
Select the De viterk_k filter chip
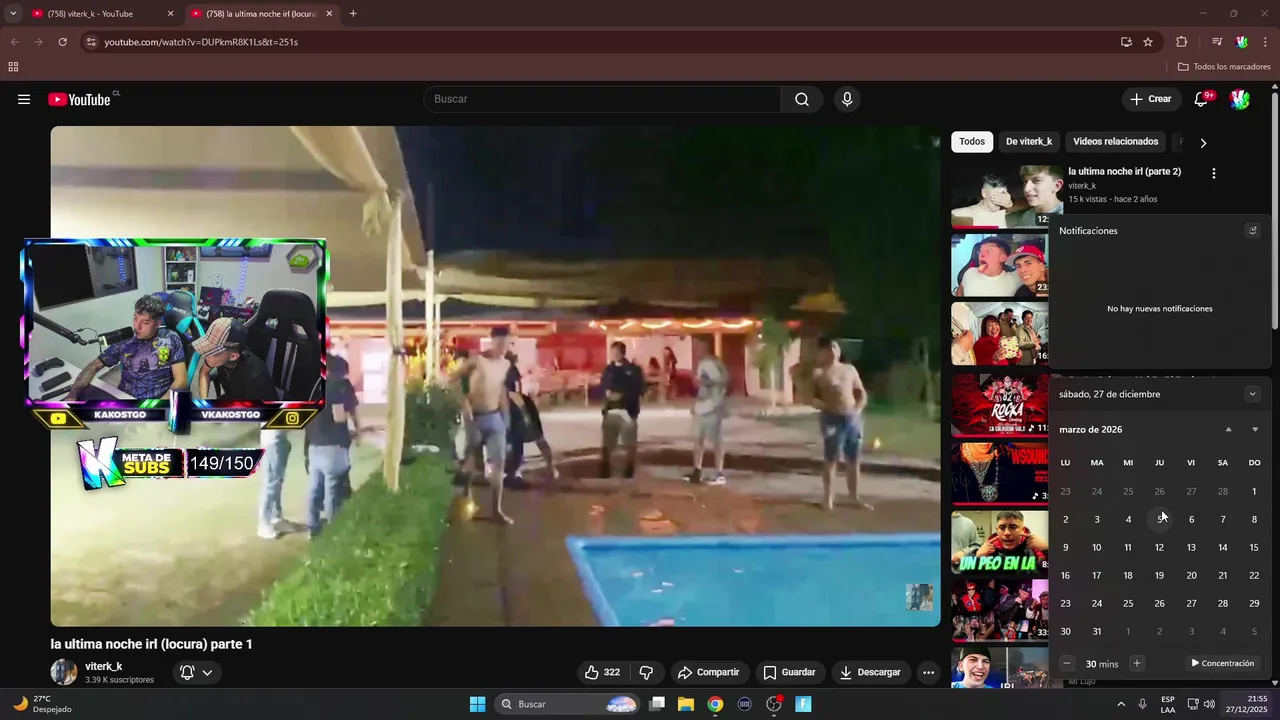point(1029,142)
